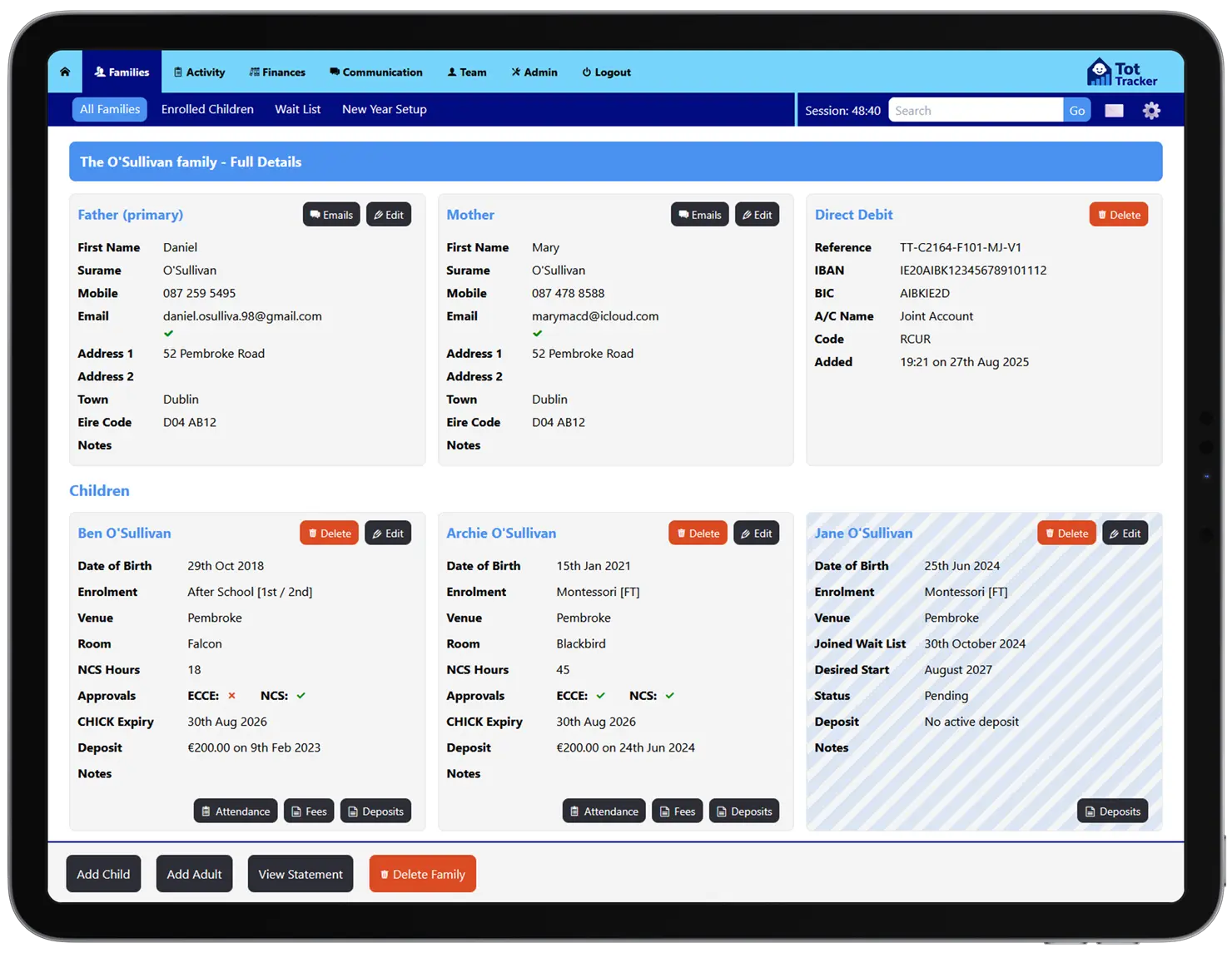Edit the Mother's details
This screenshot has width=1232, height=953.
[757, 214]
